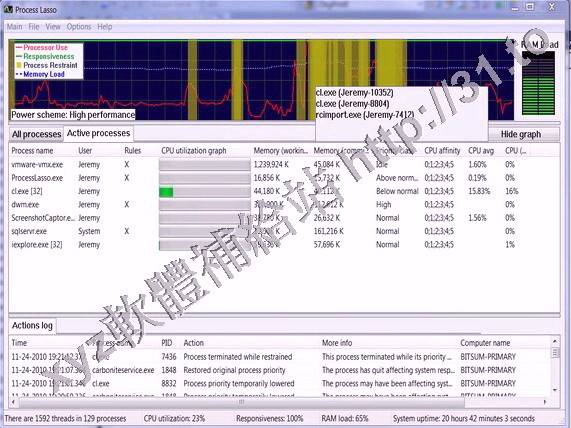Sort by the User column header
Screen dimensions: 571x428
tap(85, 150)
